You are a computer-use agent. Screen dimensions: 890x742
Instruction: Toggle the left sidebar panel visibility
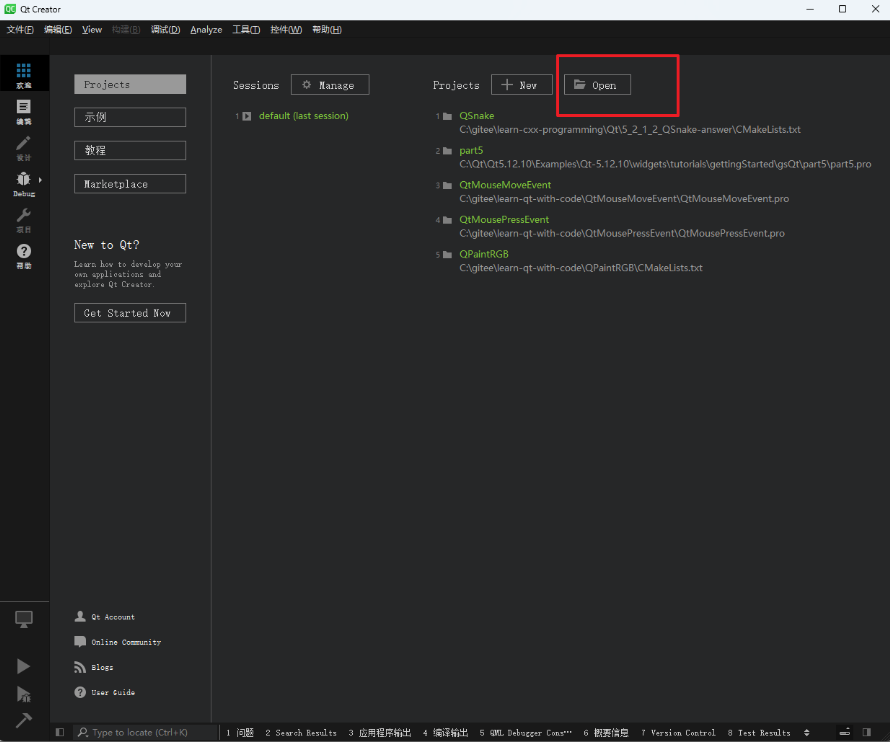point(58,732)
